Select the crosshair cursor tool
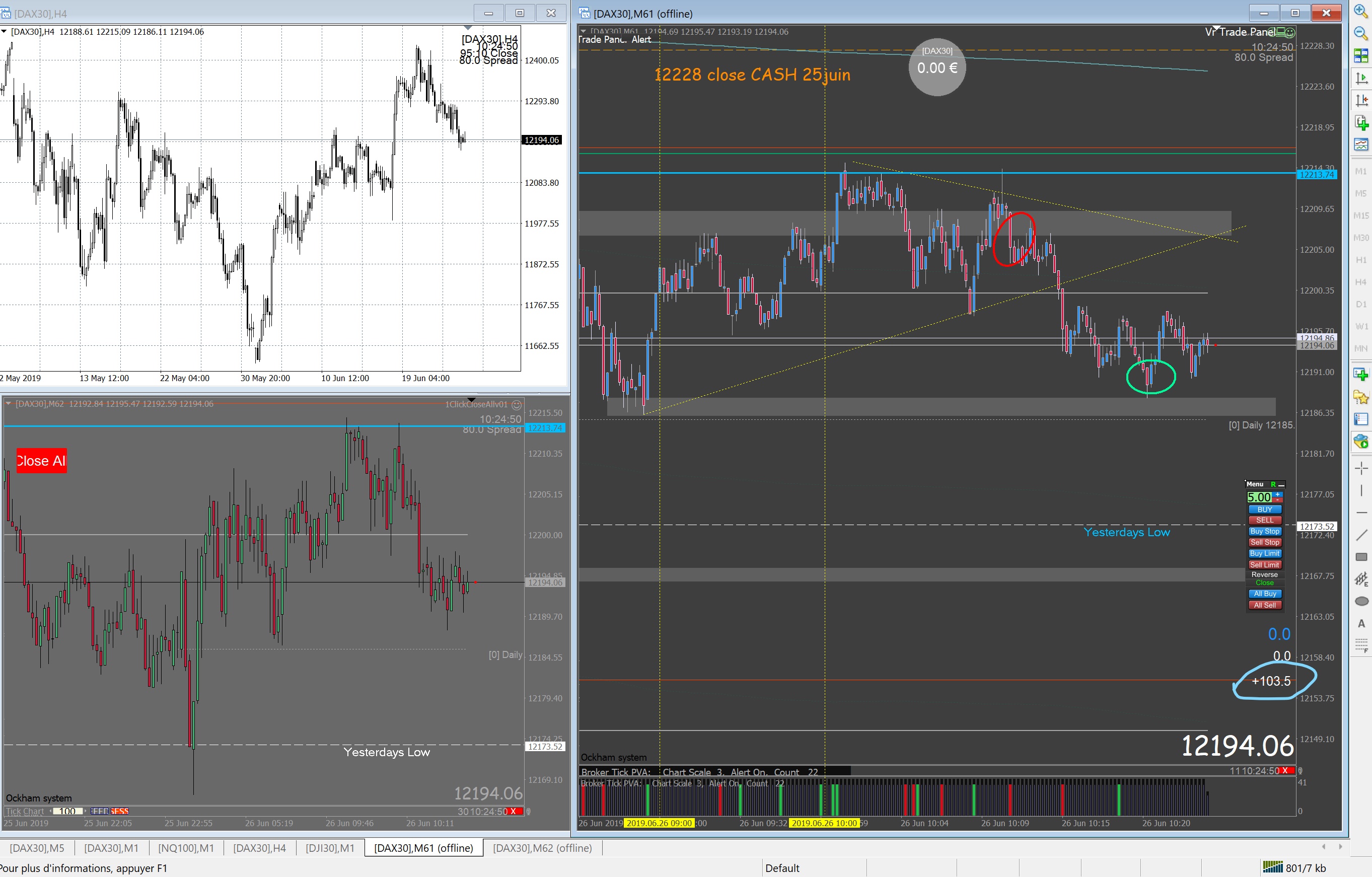 1361,468
